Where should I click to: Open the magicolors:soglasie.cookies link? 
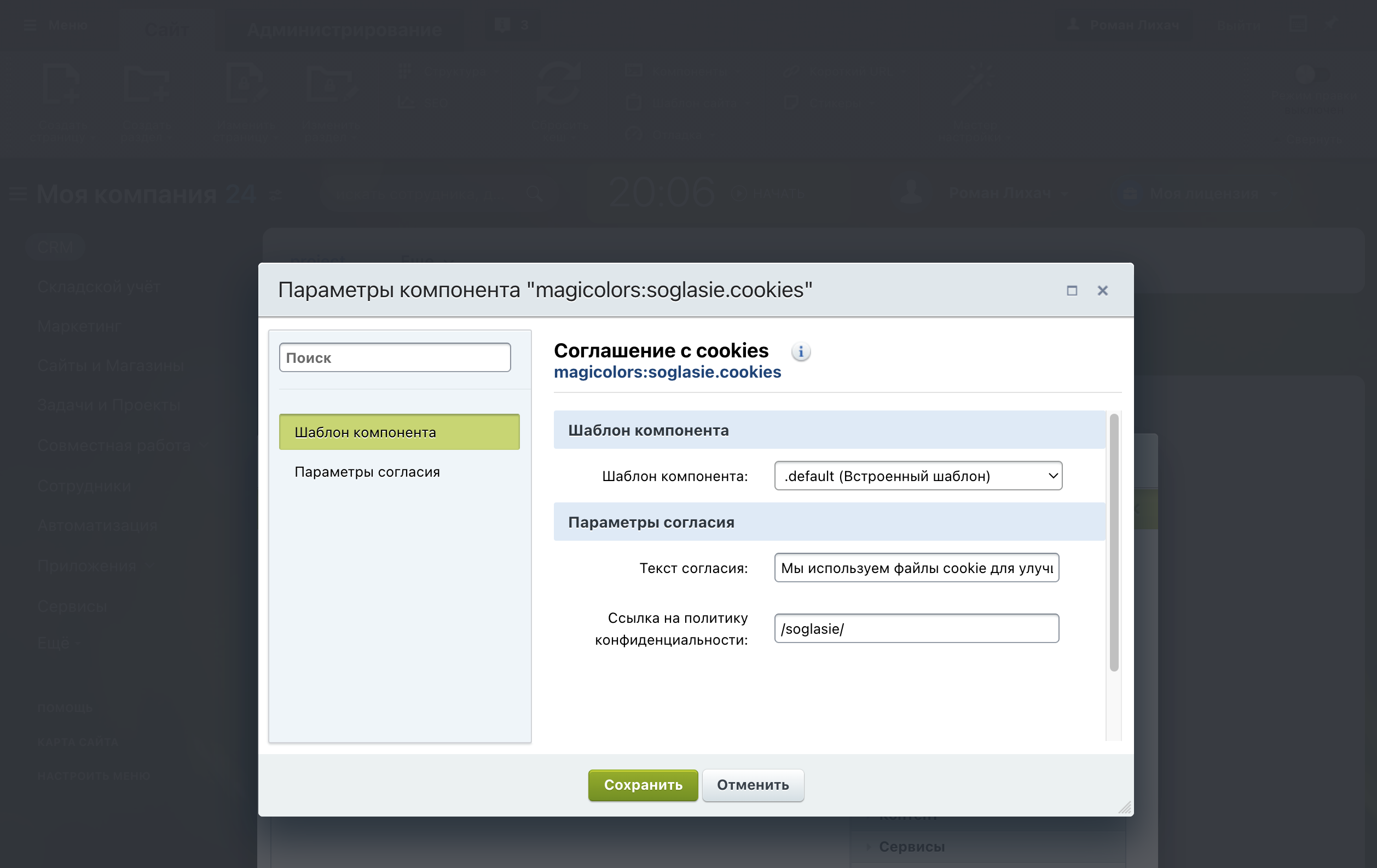[x=667, y=372]
